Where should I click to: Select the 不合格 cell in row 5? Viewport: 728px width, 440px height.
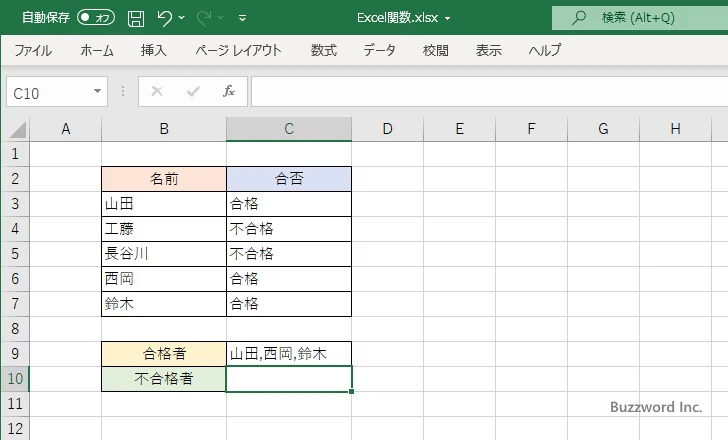(x=289, y=254)
